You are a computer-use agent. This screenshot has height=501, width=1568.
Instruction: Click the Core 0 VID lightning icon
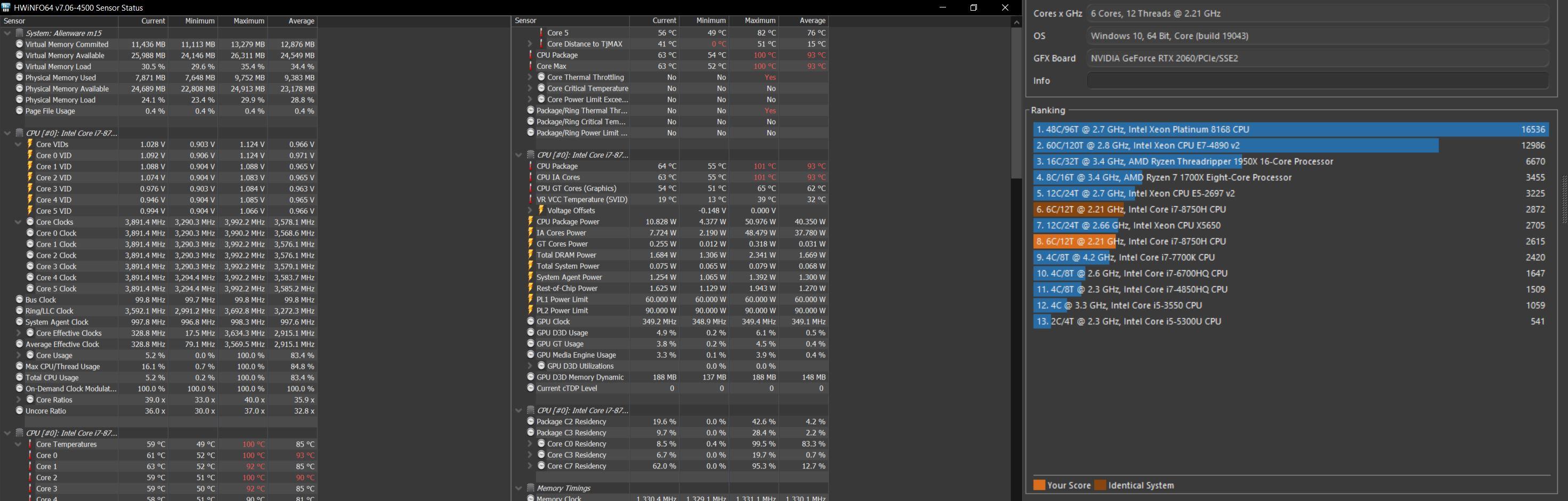(30, 155)
